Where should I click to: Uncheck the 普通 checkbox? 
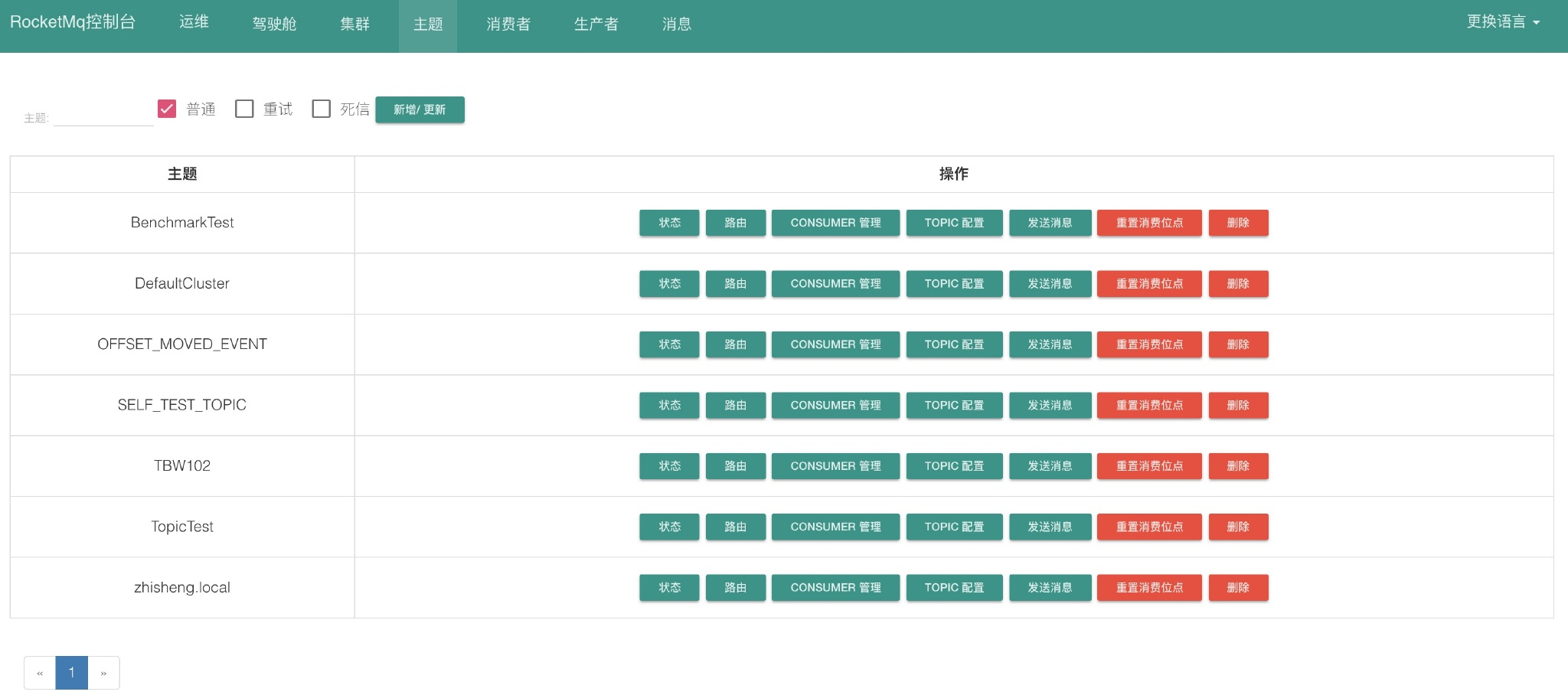click(x=167, y=109)
